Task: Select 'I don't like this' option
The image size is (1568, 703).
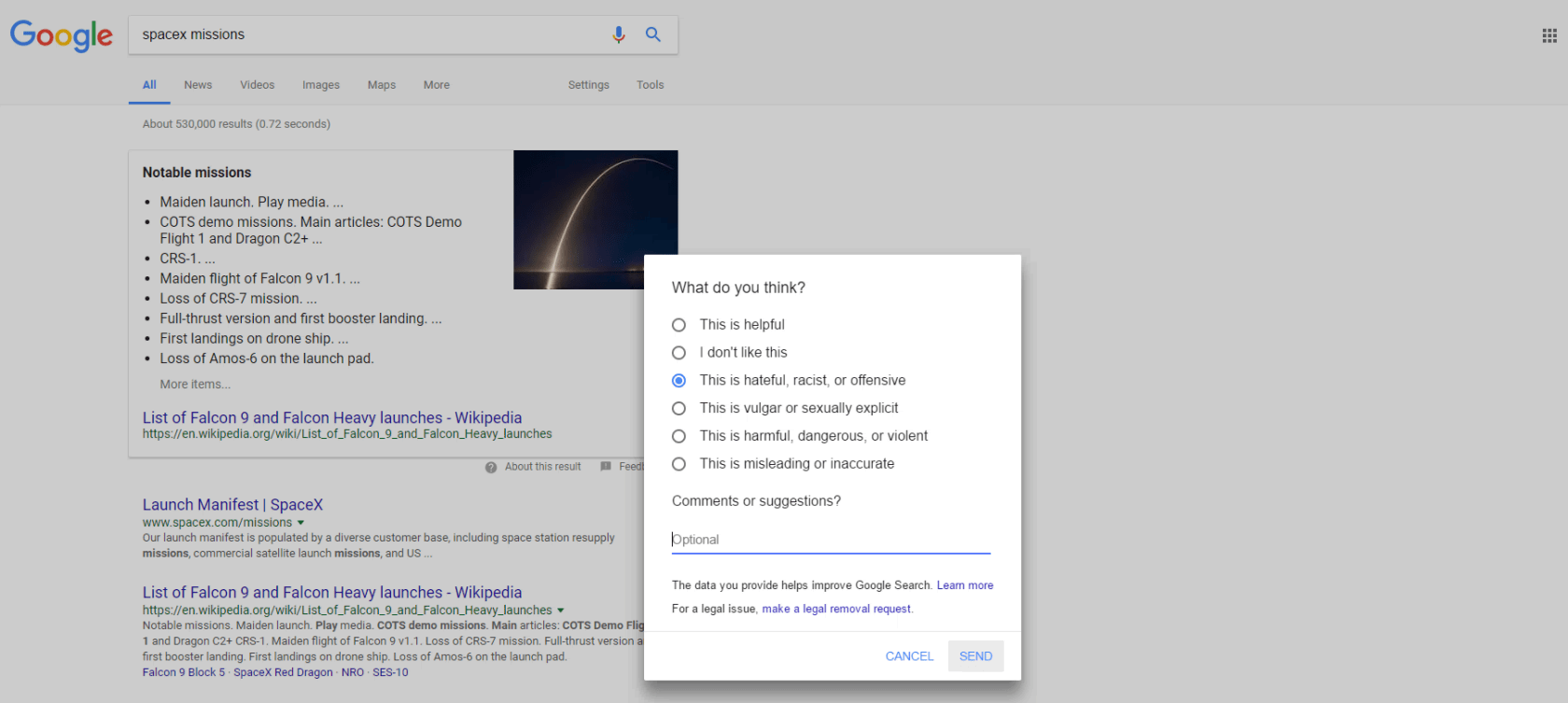Action: (x=679, y=353)
